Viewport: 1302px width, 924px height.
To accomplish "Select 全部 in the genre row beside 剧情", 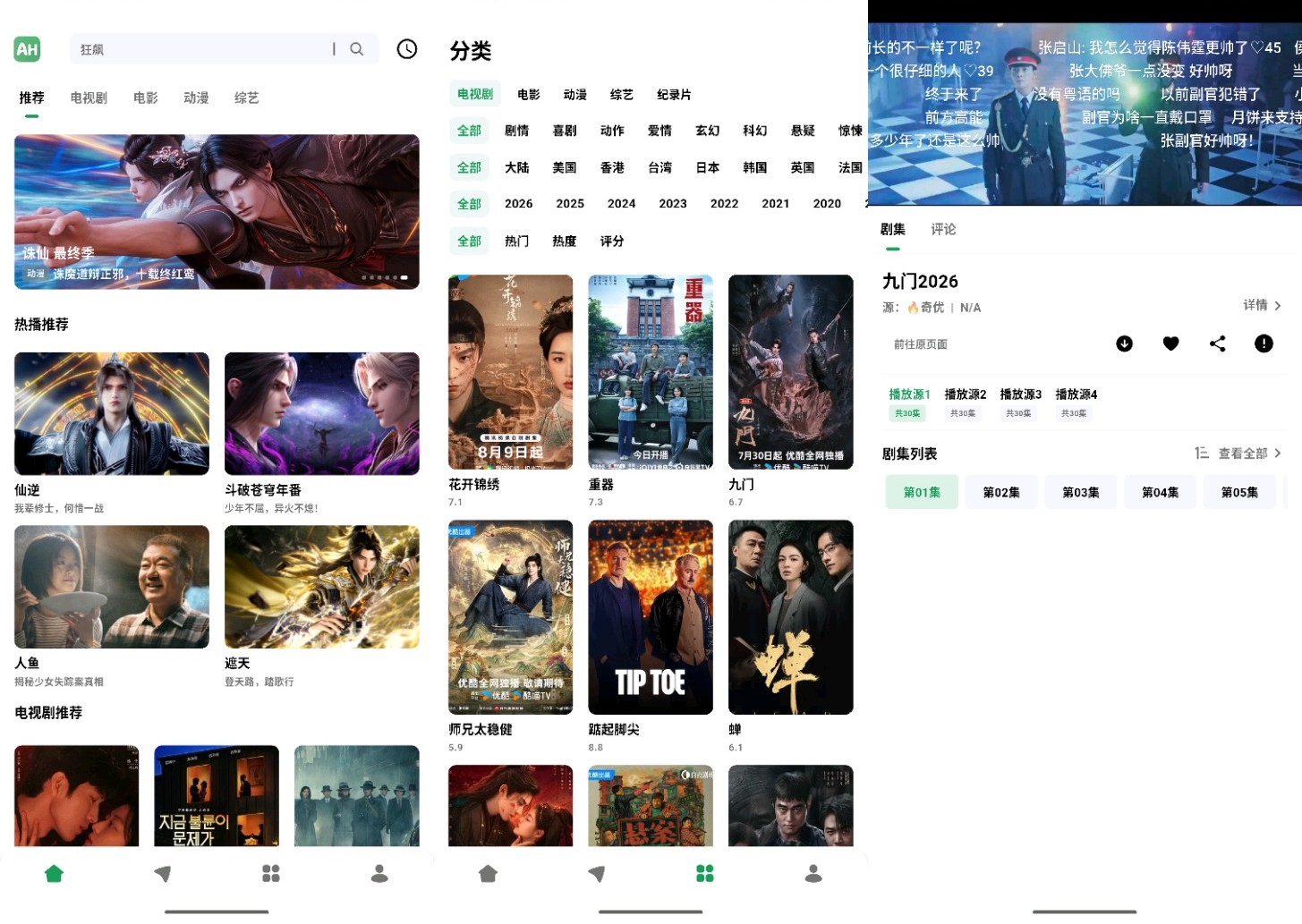I will pos(470,131).
